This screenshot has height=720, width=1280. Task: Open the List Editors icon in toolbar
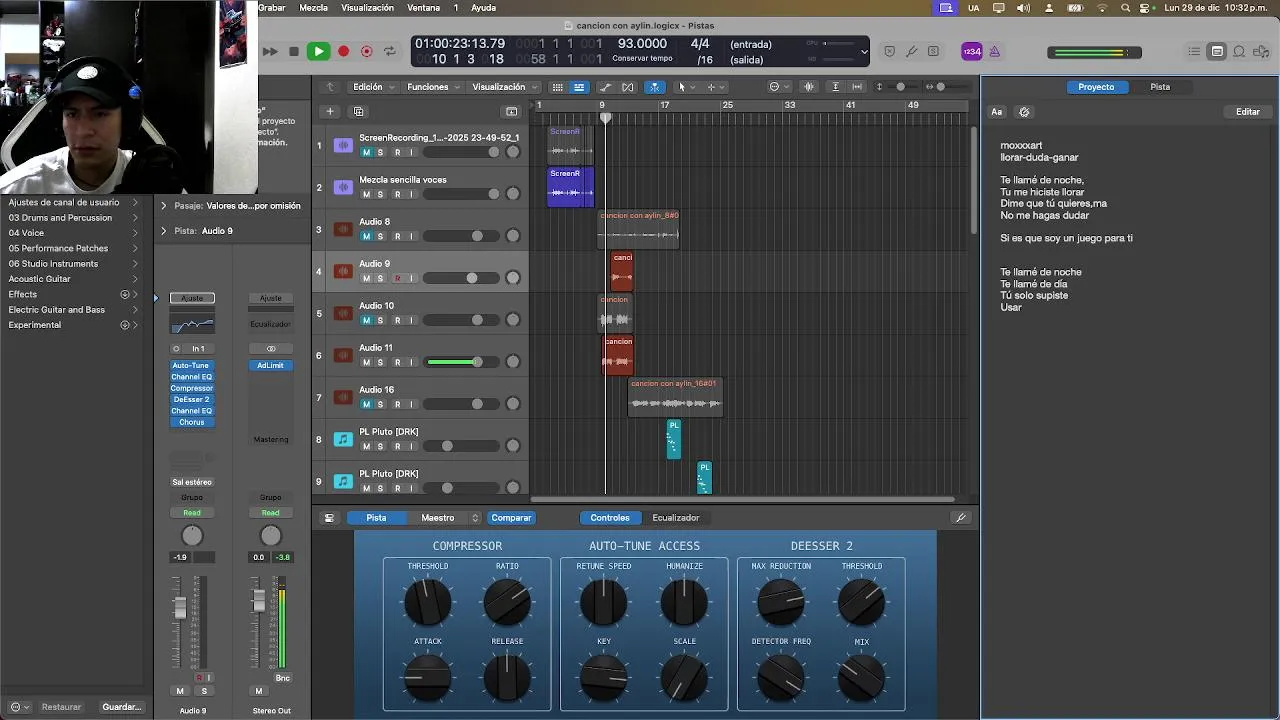(1194, 51)
